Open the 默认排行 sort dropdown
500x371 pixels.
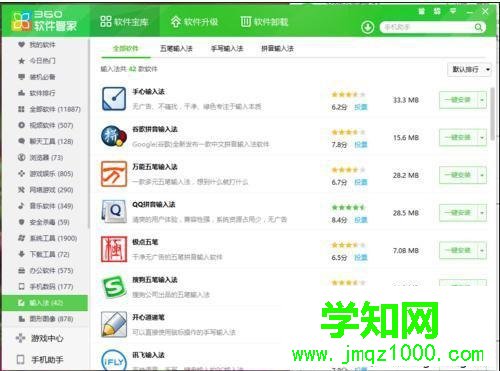(469, 69)
